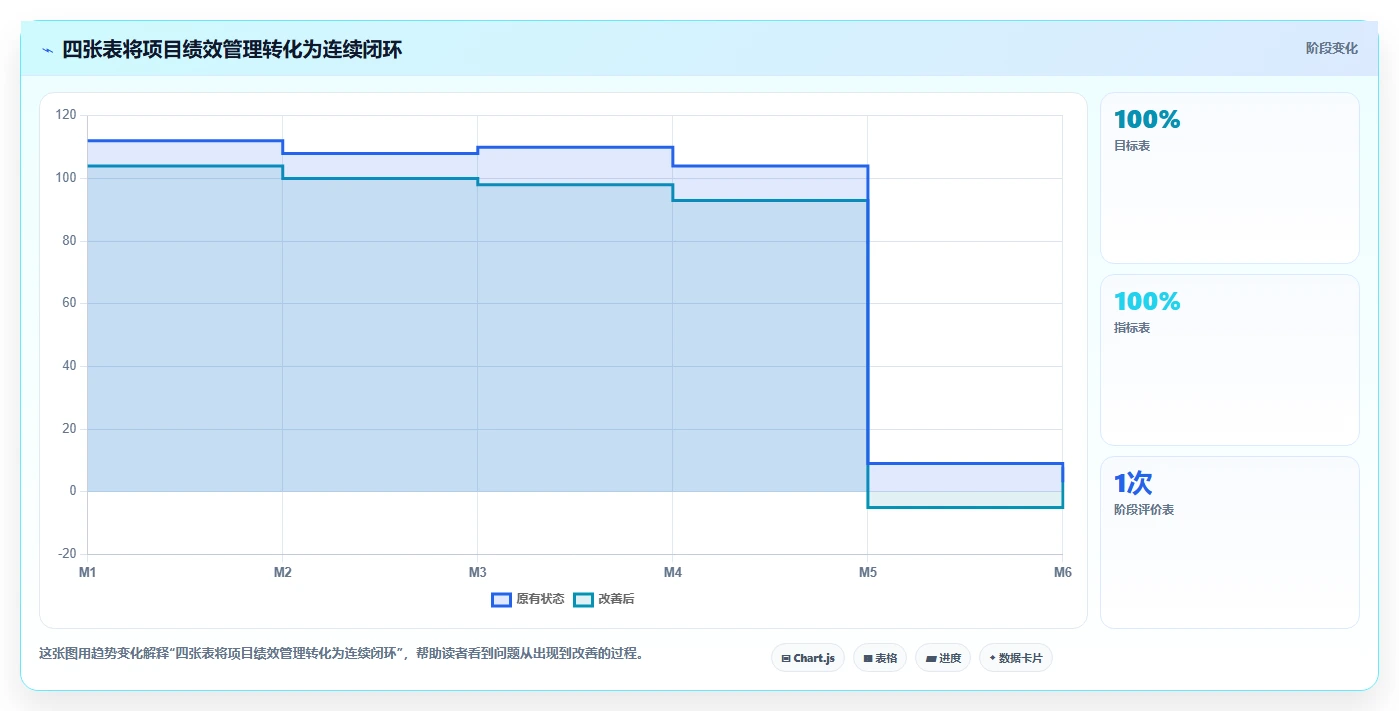This screenshot has height=711, width=1399.
Task: Click the 120 y-axis value
Action: (66, 115)
